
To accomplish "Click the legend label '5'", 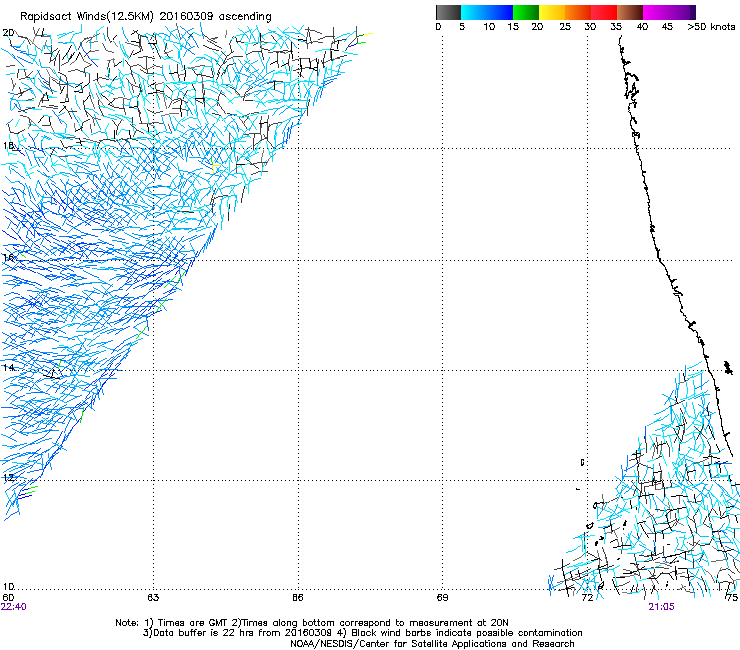I will (x=462, y=27).
